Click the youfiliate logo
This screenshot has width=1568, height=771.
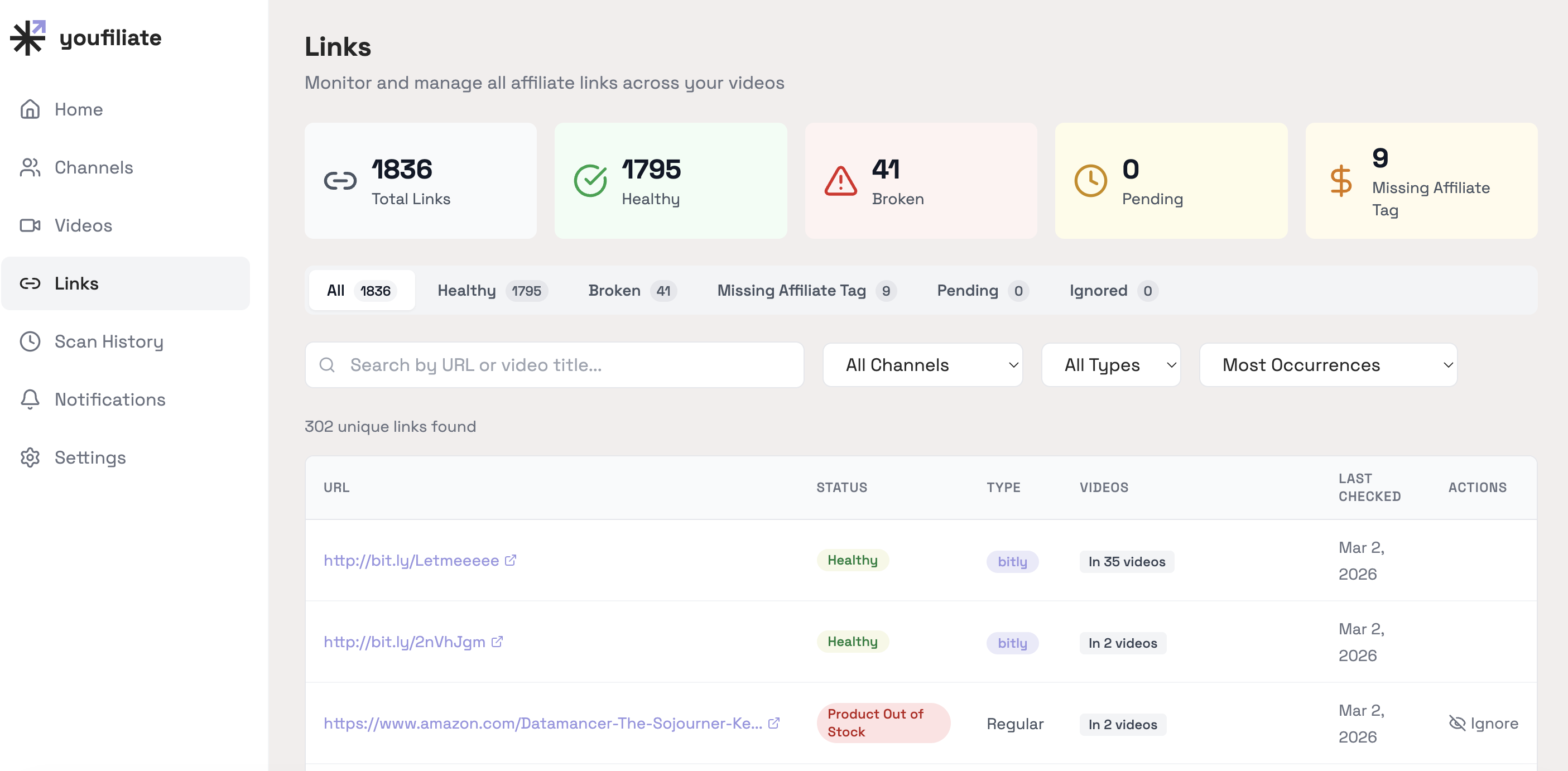point(85,37)
